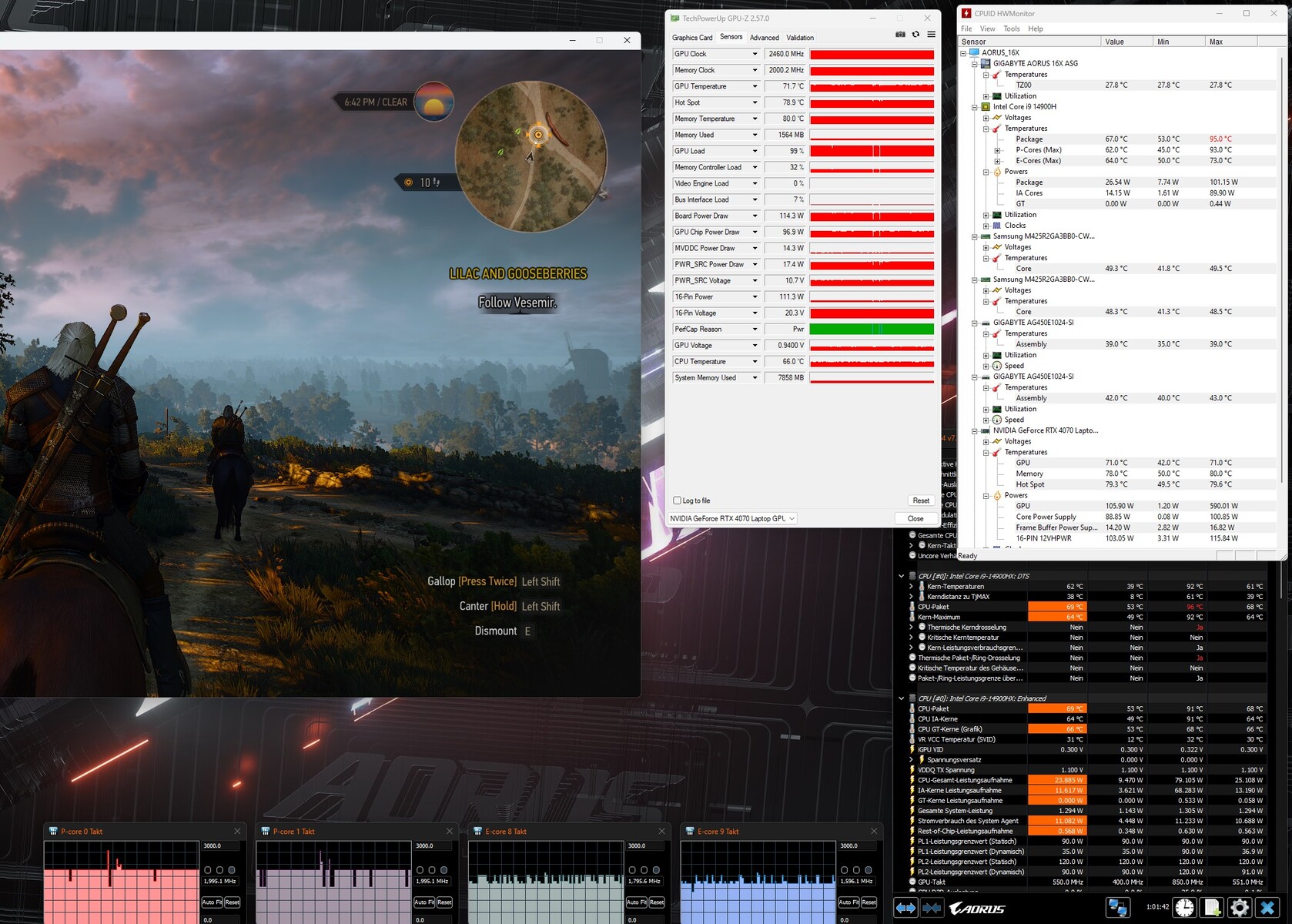Image resolution: width=1292 pixels, height=924 pixels.
Task: Click the P-core 0 Takt graph area
Action: (122, 882)
